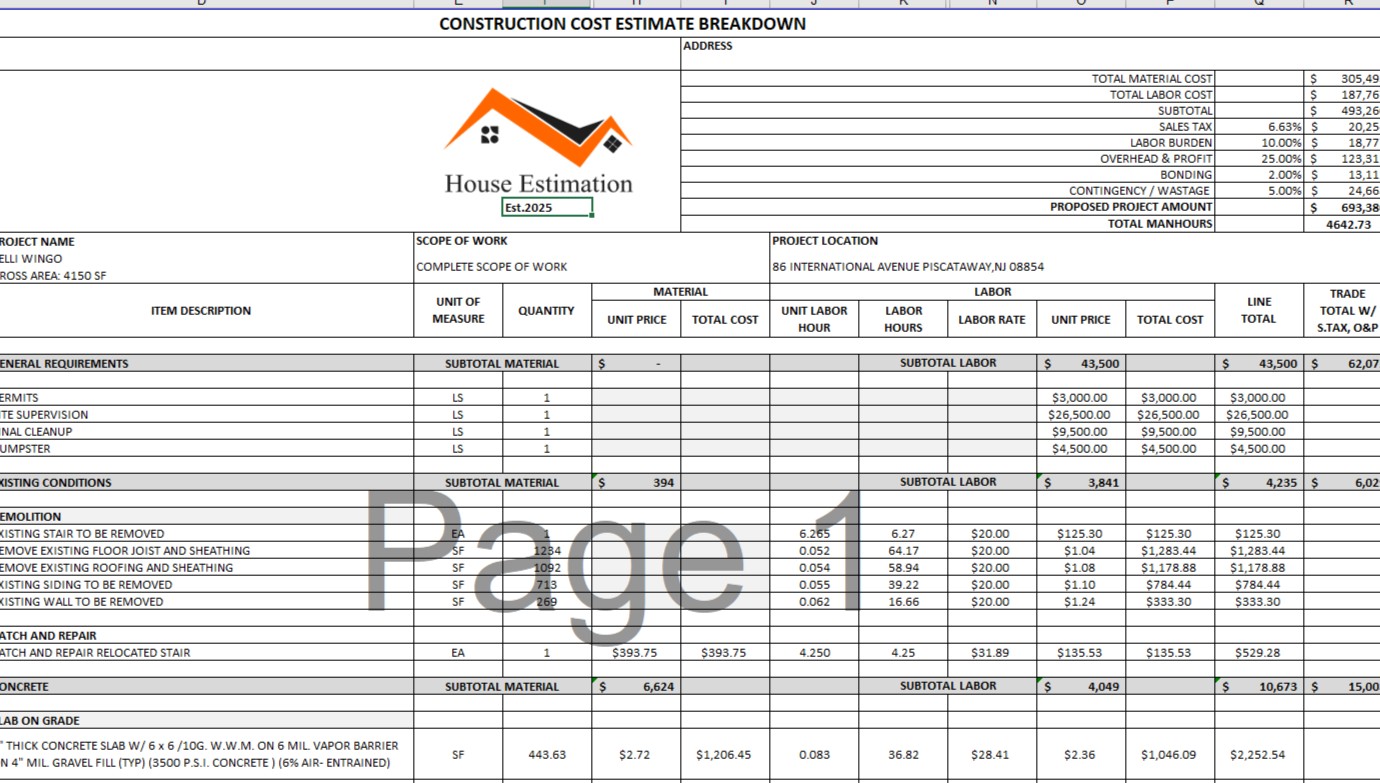
Task: Click the Labor Rate column header
Action: tap(991, 320)
